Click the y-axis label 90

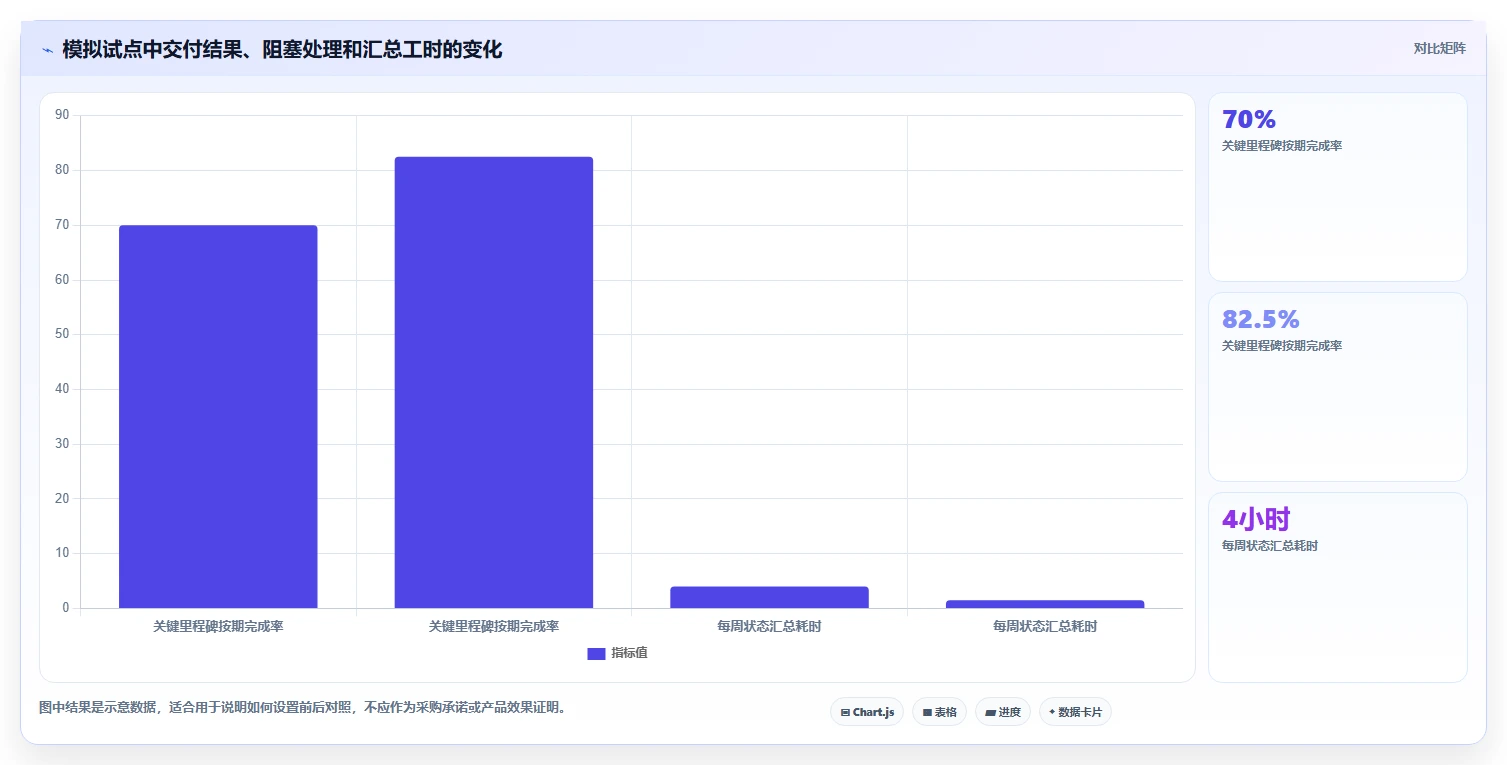[62, 115]
